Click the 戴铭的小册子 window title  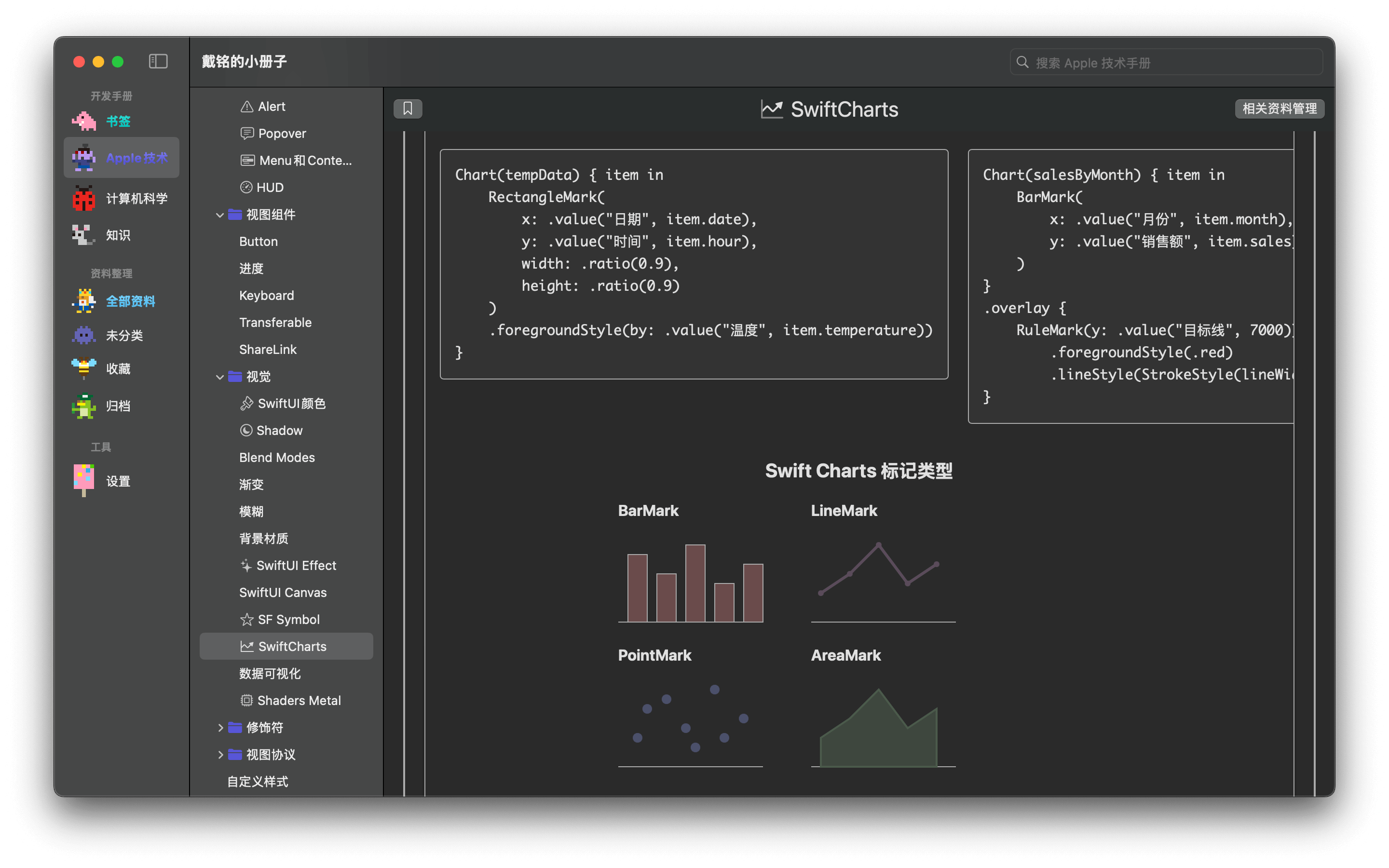245,61
